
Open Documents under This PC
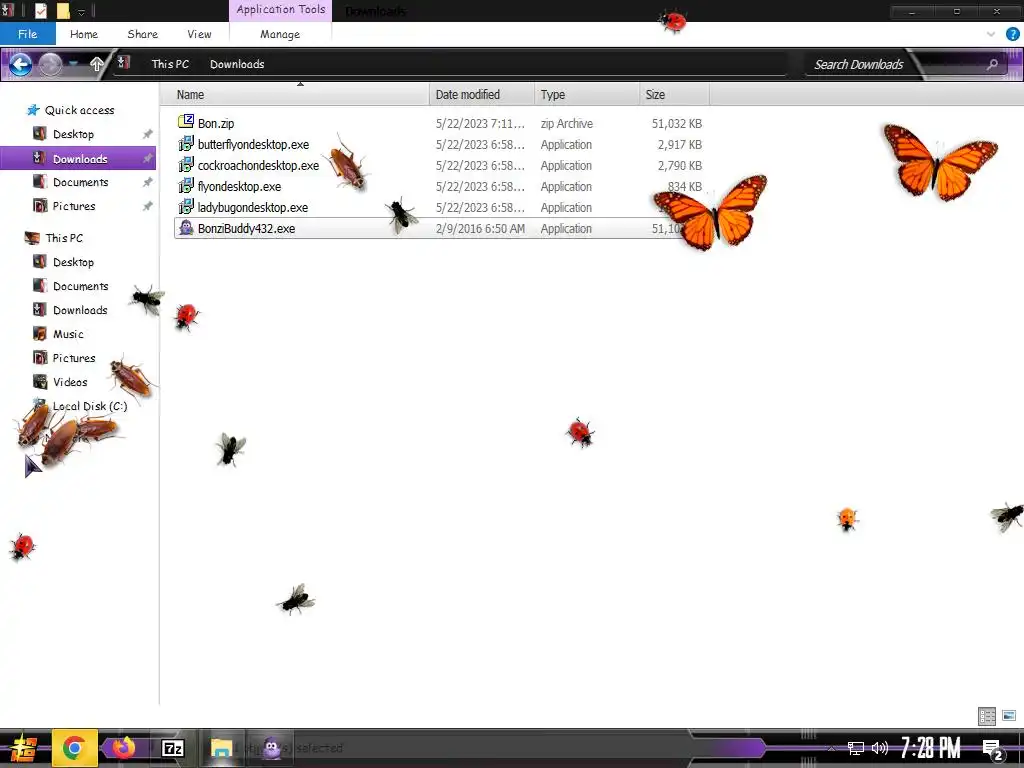tap(80, 286)
